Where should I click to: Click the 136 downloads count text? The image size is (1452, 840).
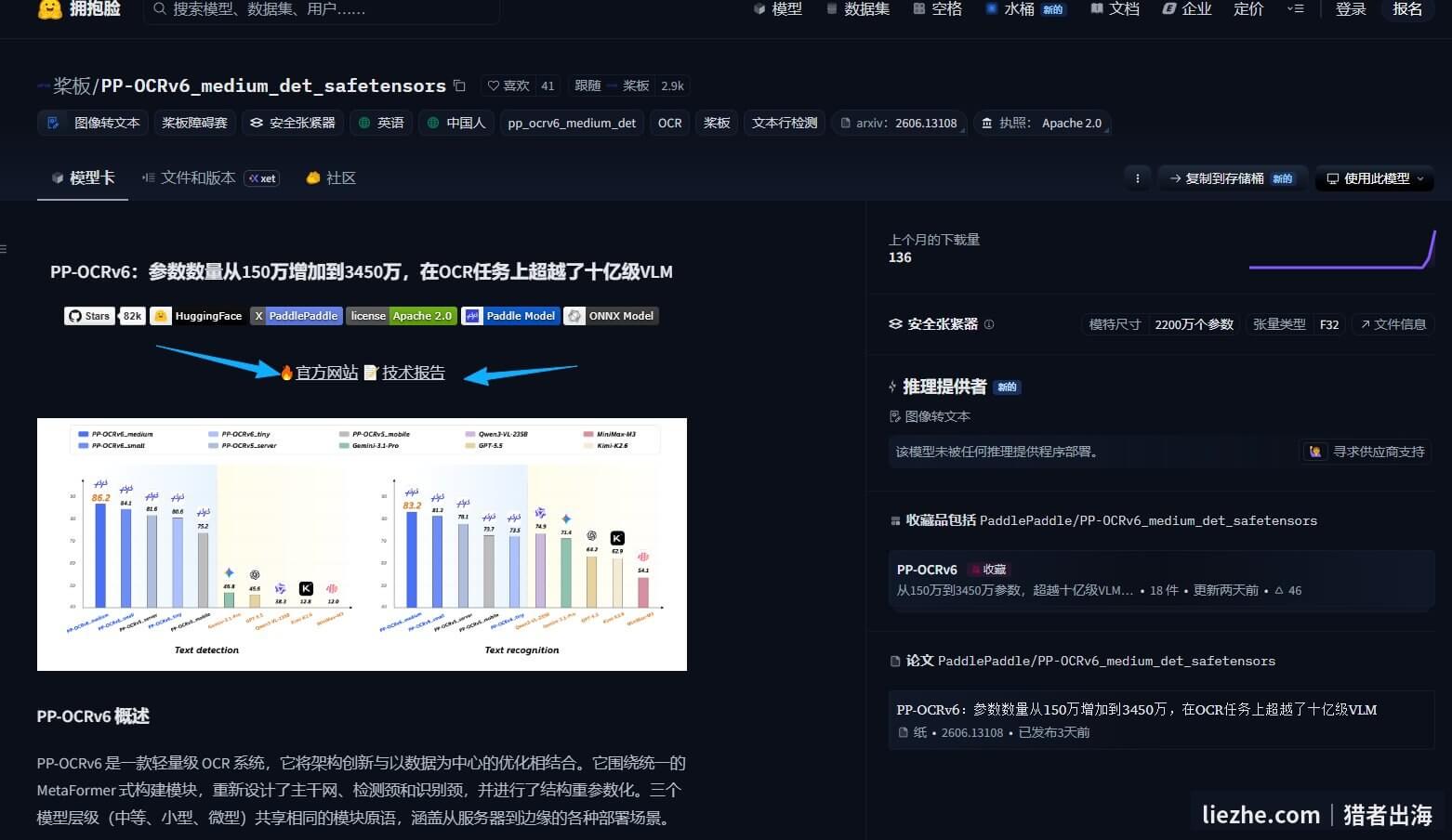tap(900, 257)
